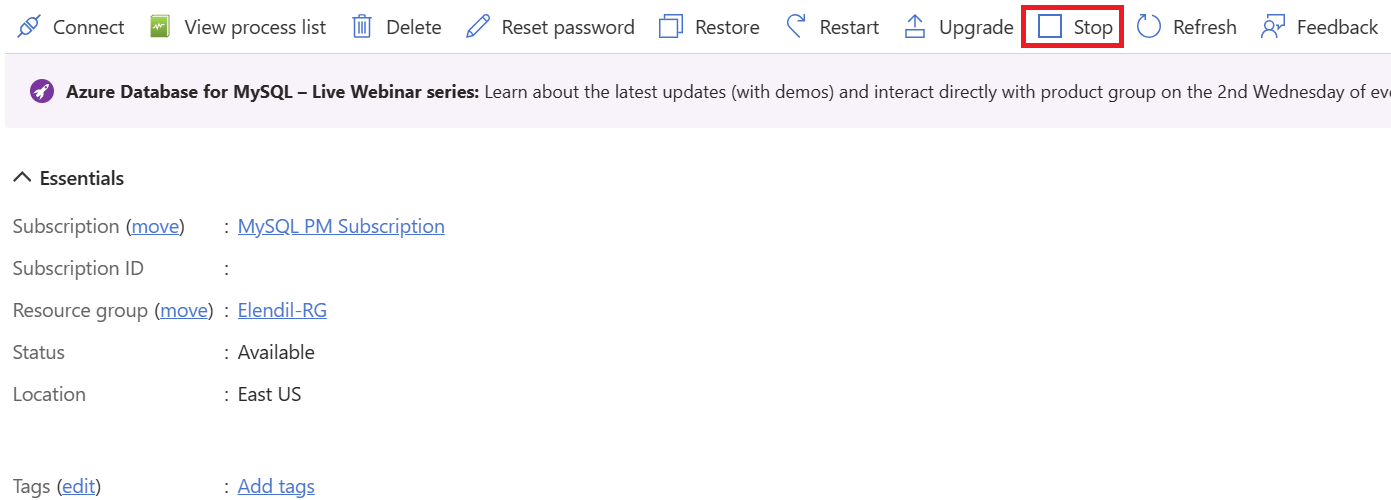The height and width of the screenshot is (500, 1391).
Task: Collapse the Essentials section chevron
Action: click(x=22, y=178)
